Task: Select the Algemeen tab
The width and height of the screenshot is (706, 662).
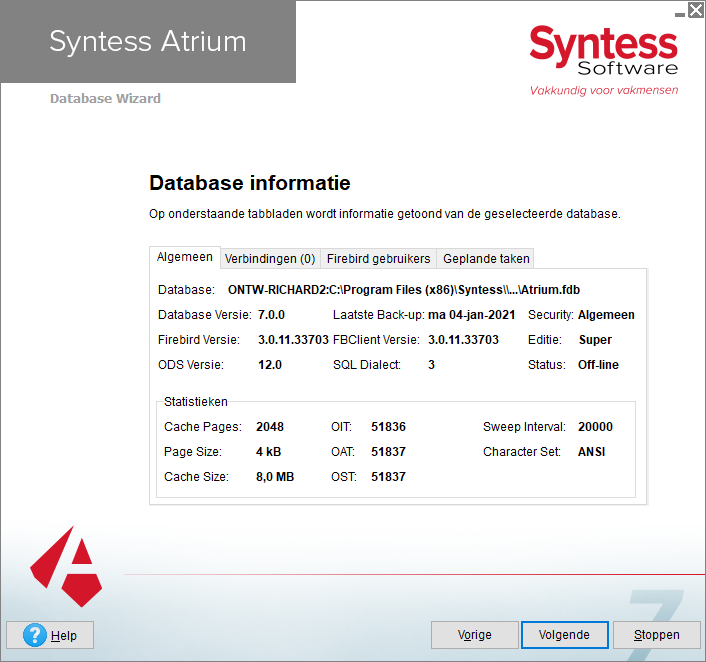Action: pyautogui.click(x=185, y=257)
